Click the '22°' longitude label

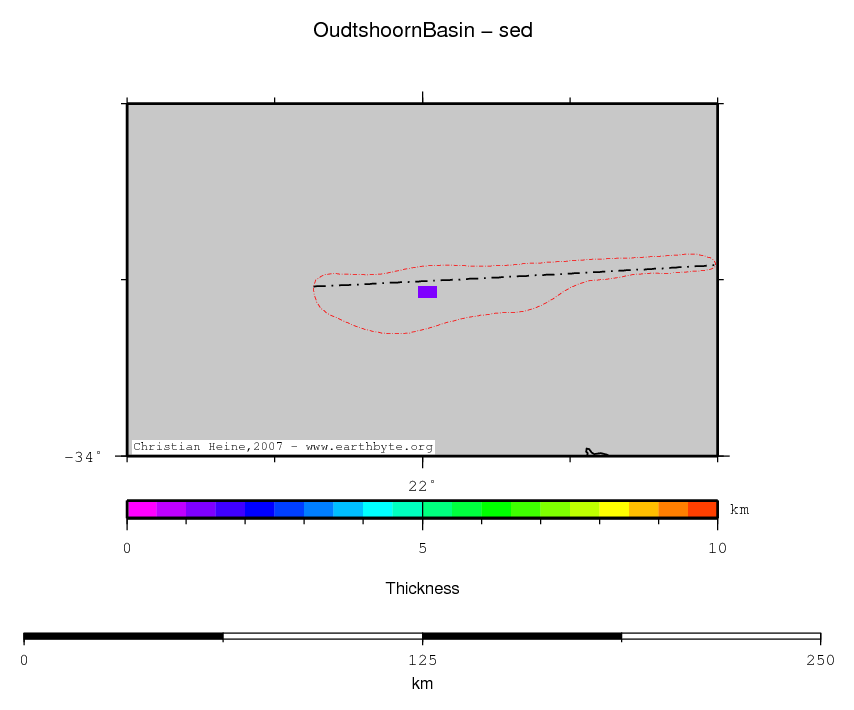422,486
